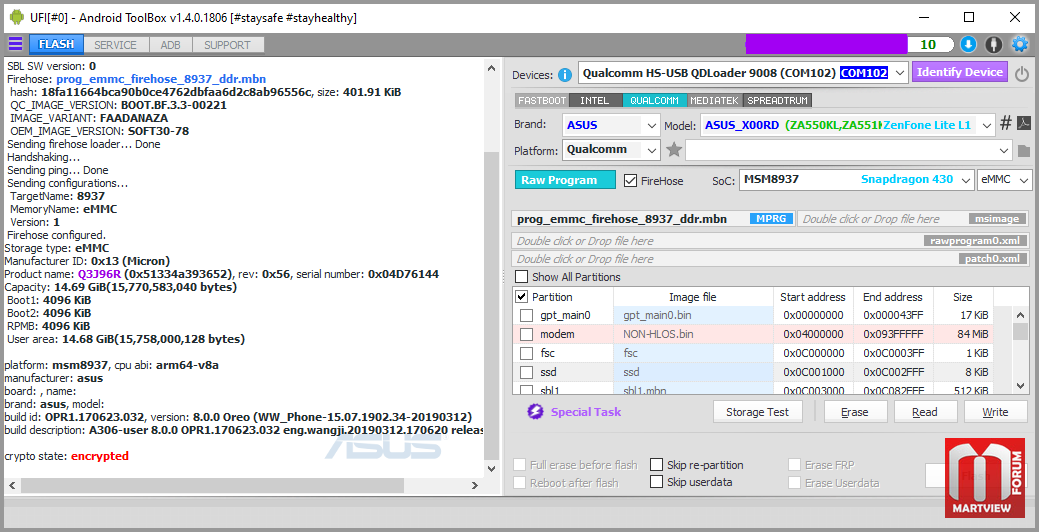Select the QUALCOMM mode tab
The height and width of the screenshot is (532, 1039).
pos(654,101)
